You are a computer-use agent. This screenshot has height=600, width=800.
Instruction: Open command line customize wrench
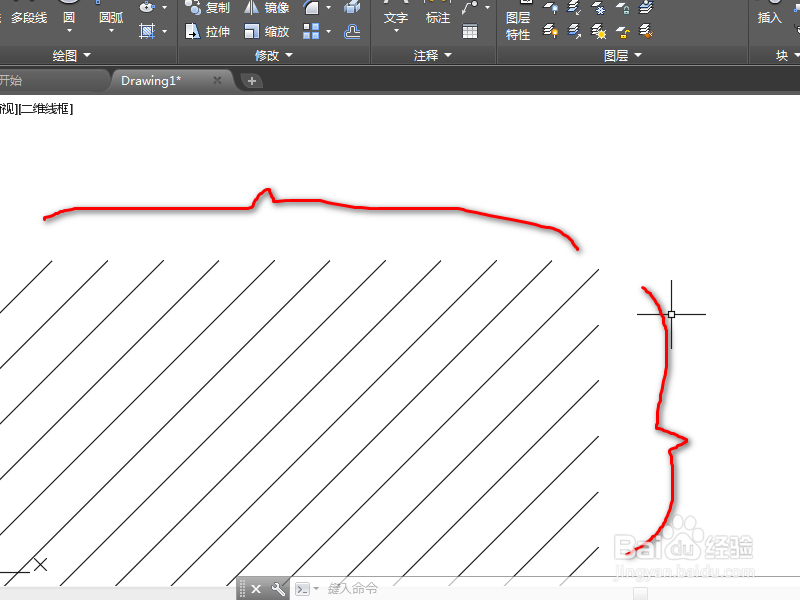278,589
